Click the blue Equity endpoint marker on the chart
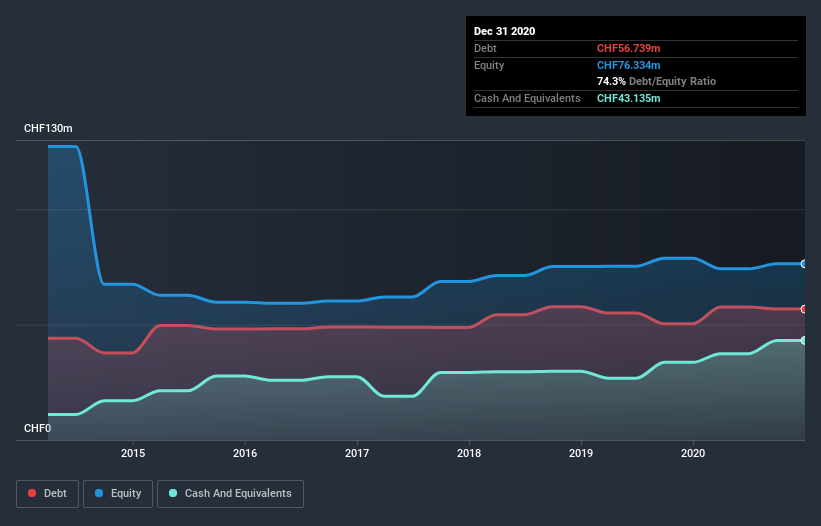Viewport: 821px width, 526px height. (x=804, y=264)
